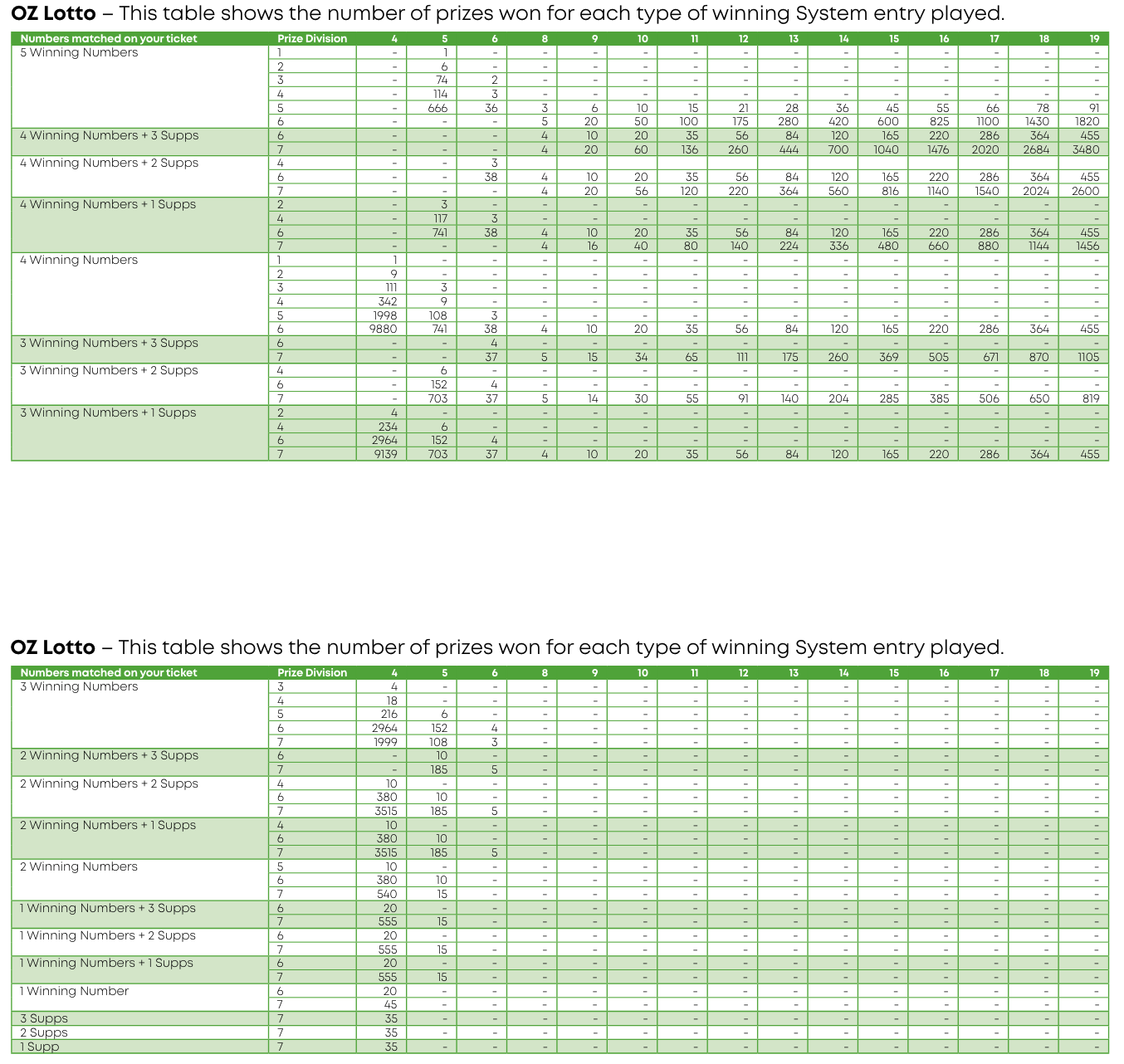
Task: Click the value 1105 under column 19
Action: 1088,357
